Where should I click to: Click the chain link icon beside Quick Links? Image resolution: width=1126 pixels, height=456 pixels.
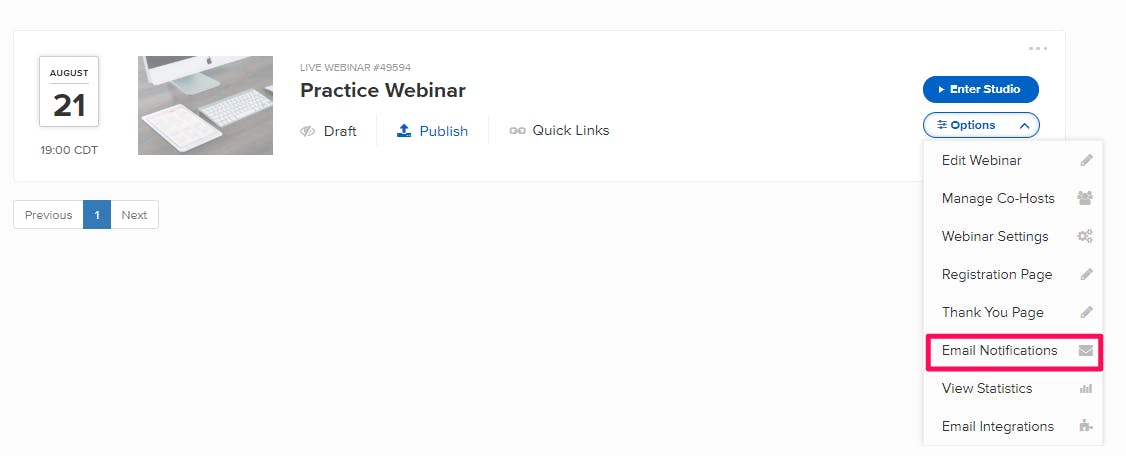(x=517, y=131)
